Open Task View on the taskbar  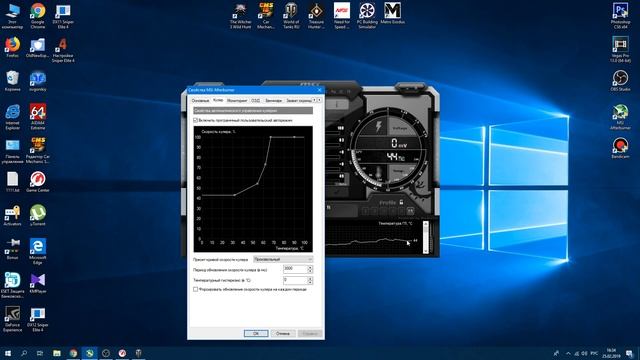[40, 353]
